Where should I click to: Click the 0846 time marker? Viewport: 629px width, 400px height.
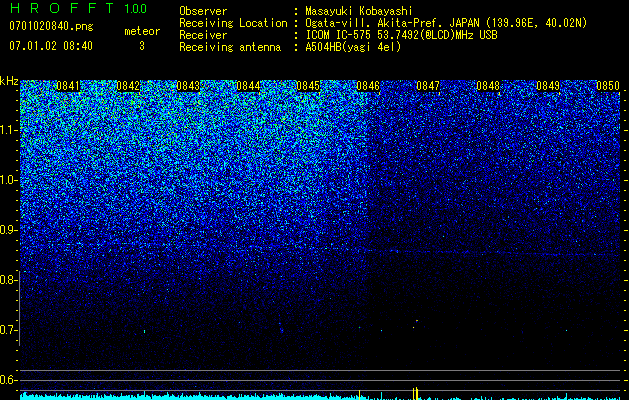368,86
